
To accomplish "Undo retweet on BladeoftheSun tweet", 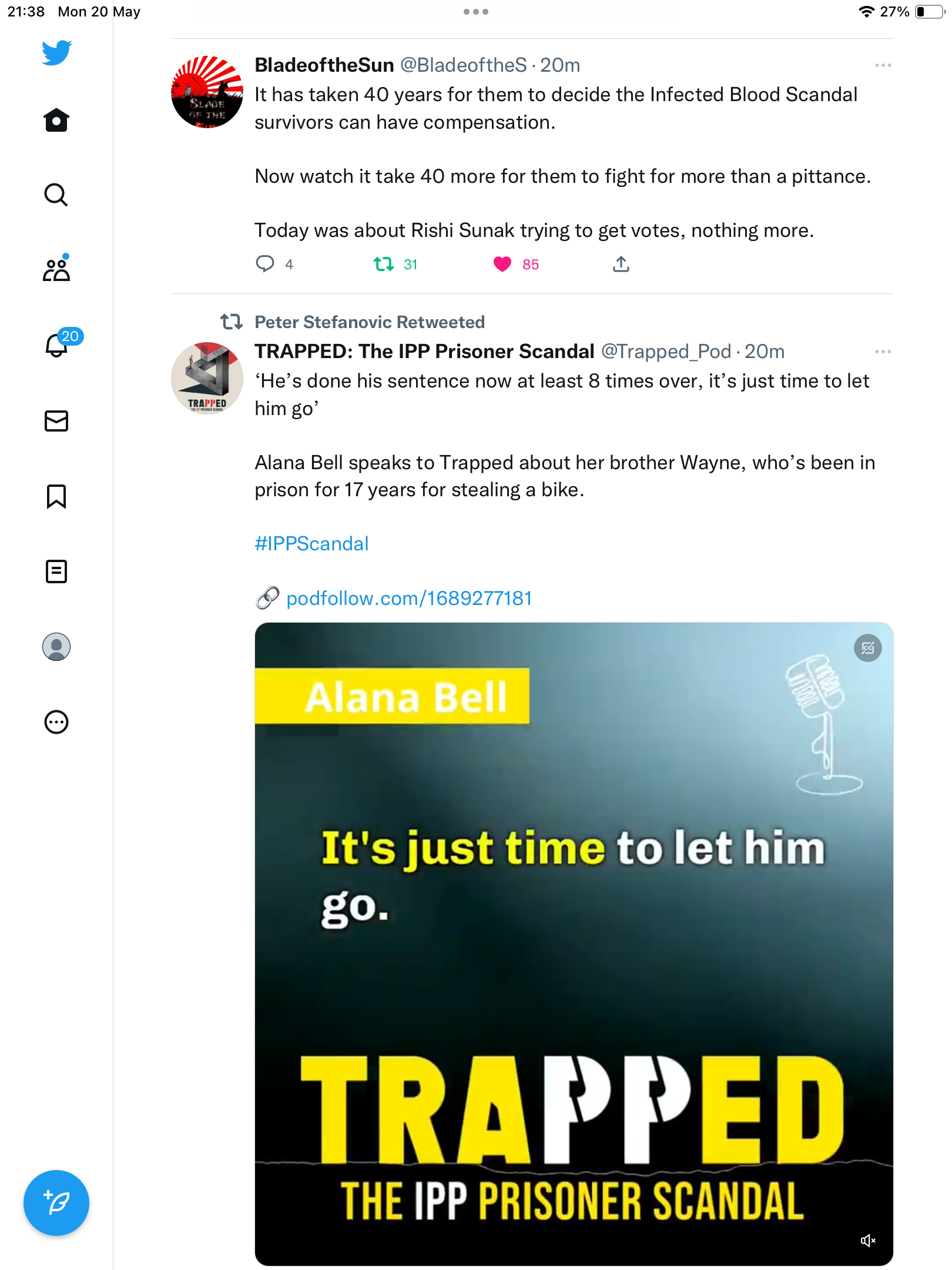I will click(384, 265).
